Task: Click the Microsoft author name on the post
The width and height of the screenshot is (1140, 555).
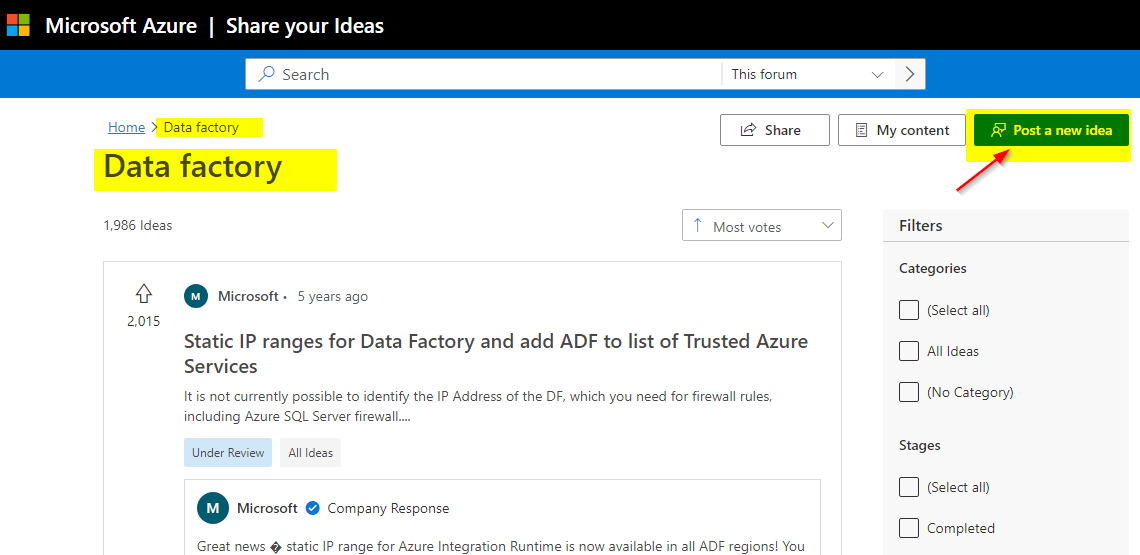Action: (x=248, y=296)
